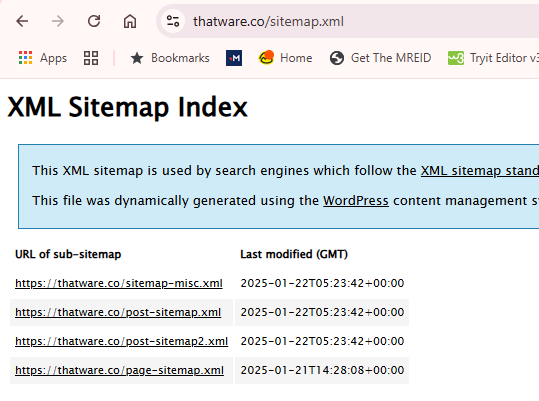Open the Tryit Editor bookmark
Screen dimensions: 539x401
coord(493,58)
